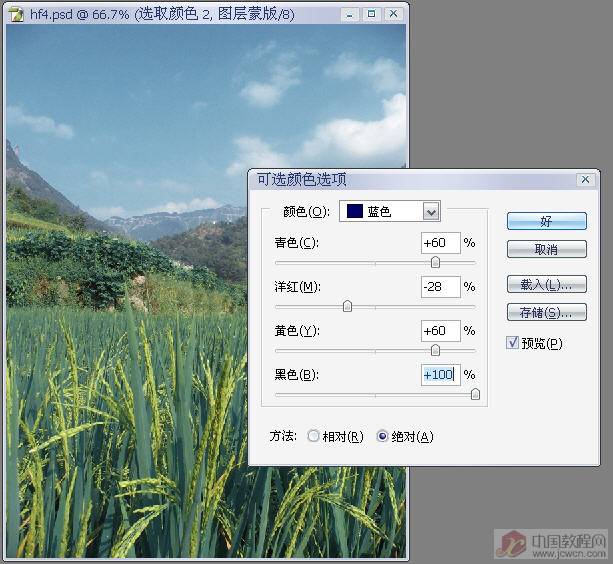The width and height of the screenshot is (613, 564).
Task: Select the 绝对 method radio button
Action: (x=382, y=436)
